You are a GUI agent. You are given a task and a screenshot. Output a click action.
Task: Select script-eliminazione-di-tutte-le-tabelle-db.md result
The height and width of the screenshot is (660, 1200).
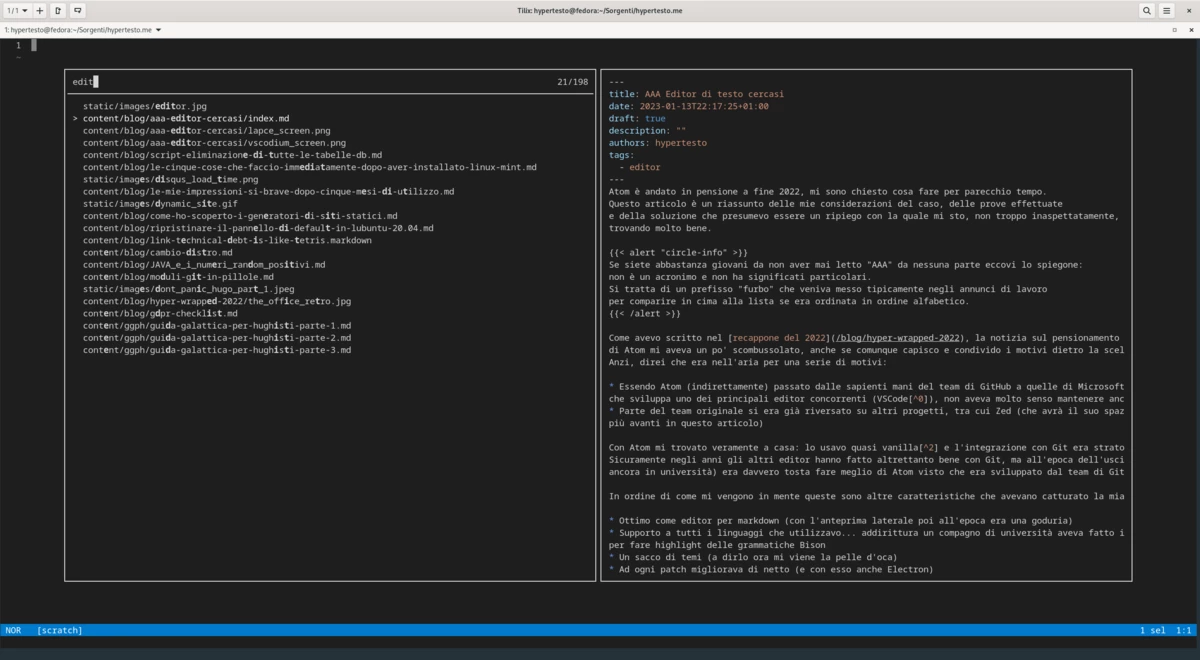pyautogui.click(x=232, y=155)
